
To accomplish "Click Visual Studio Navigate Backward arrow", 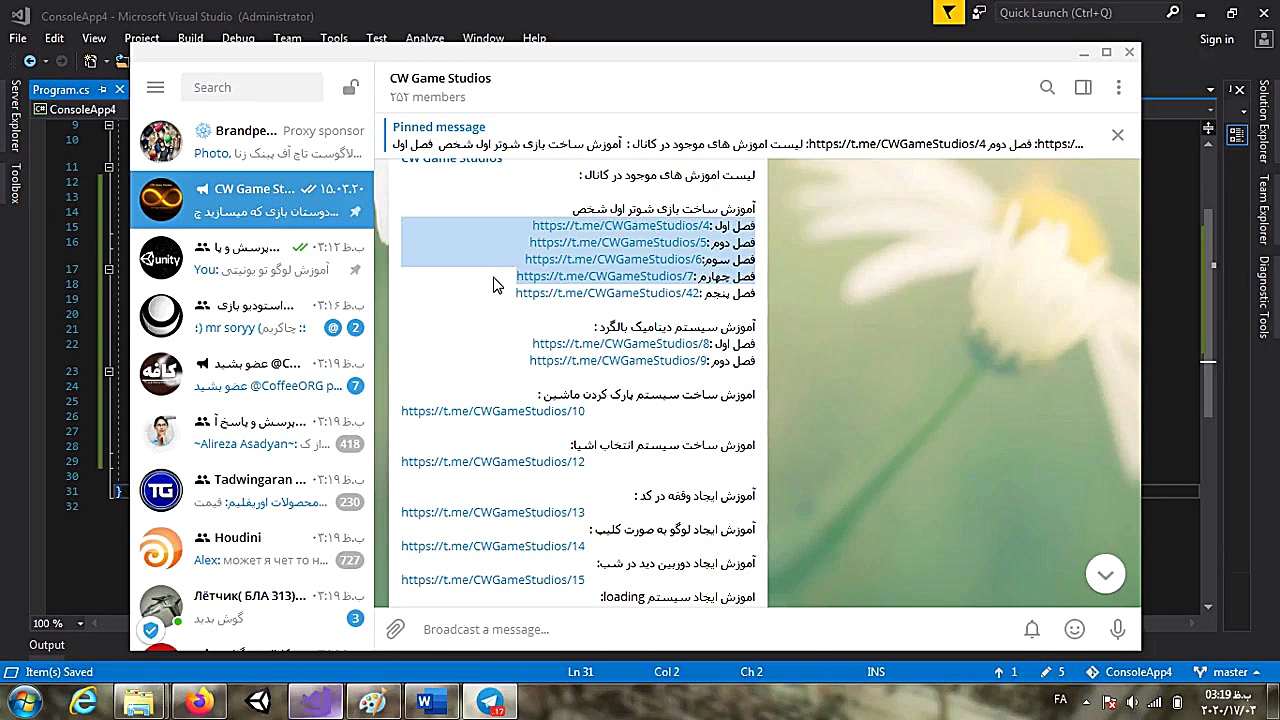I will (30, 62).
